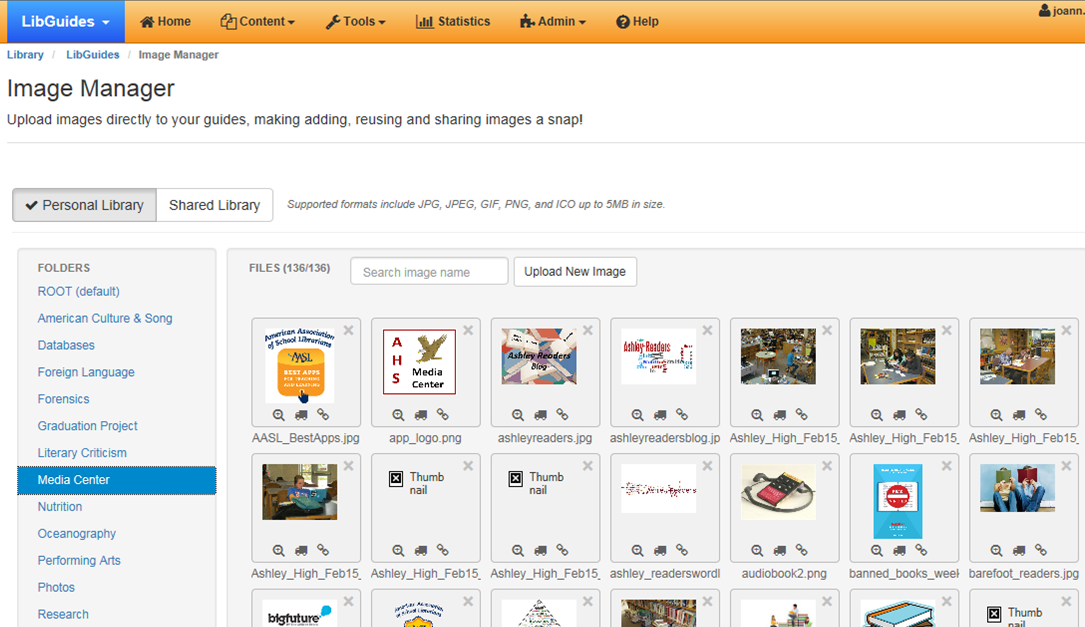This screenshot has height=627, width=1085.
Task: Click magnifier icon for ashley_readerswordl image
Action: point(637,551)
